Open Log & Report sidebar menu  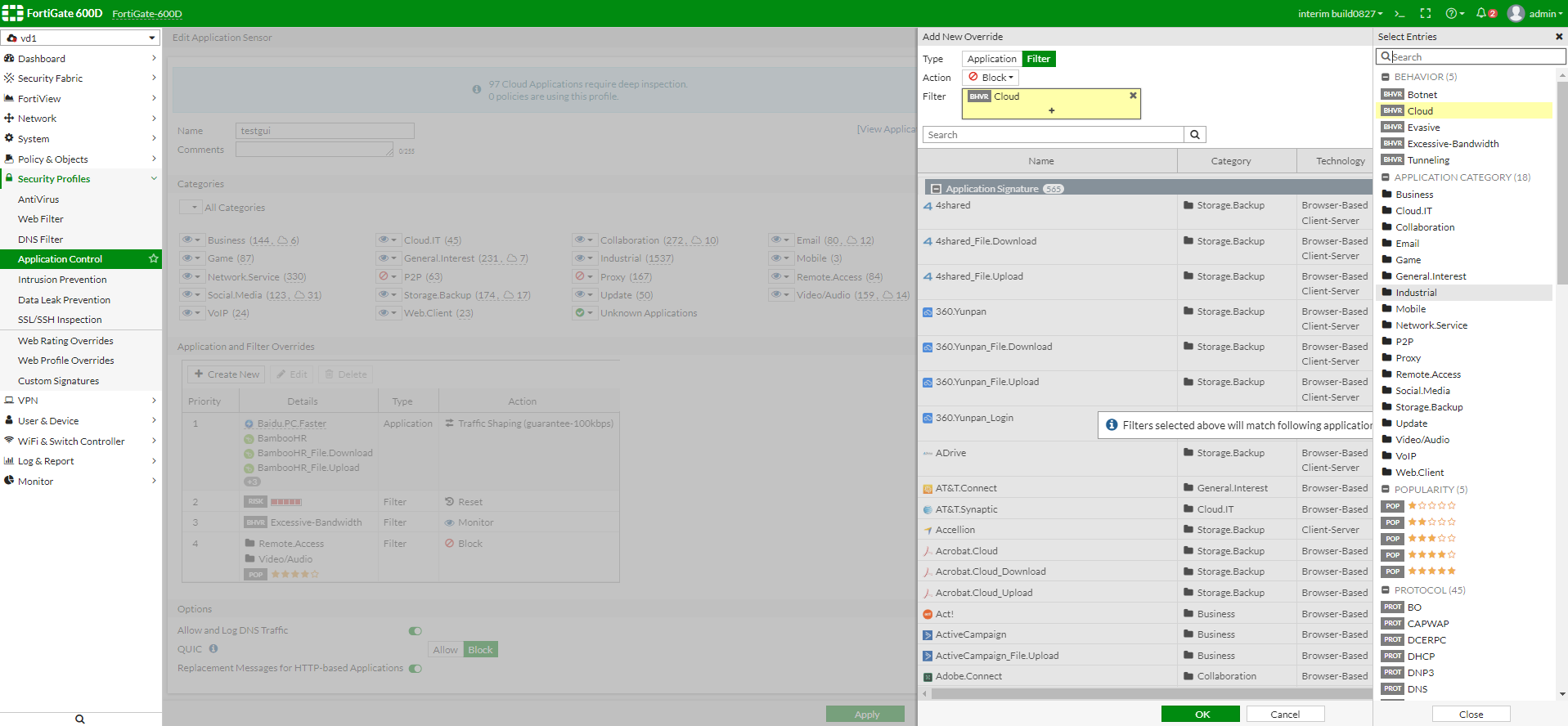(x=80, y=461)
